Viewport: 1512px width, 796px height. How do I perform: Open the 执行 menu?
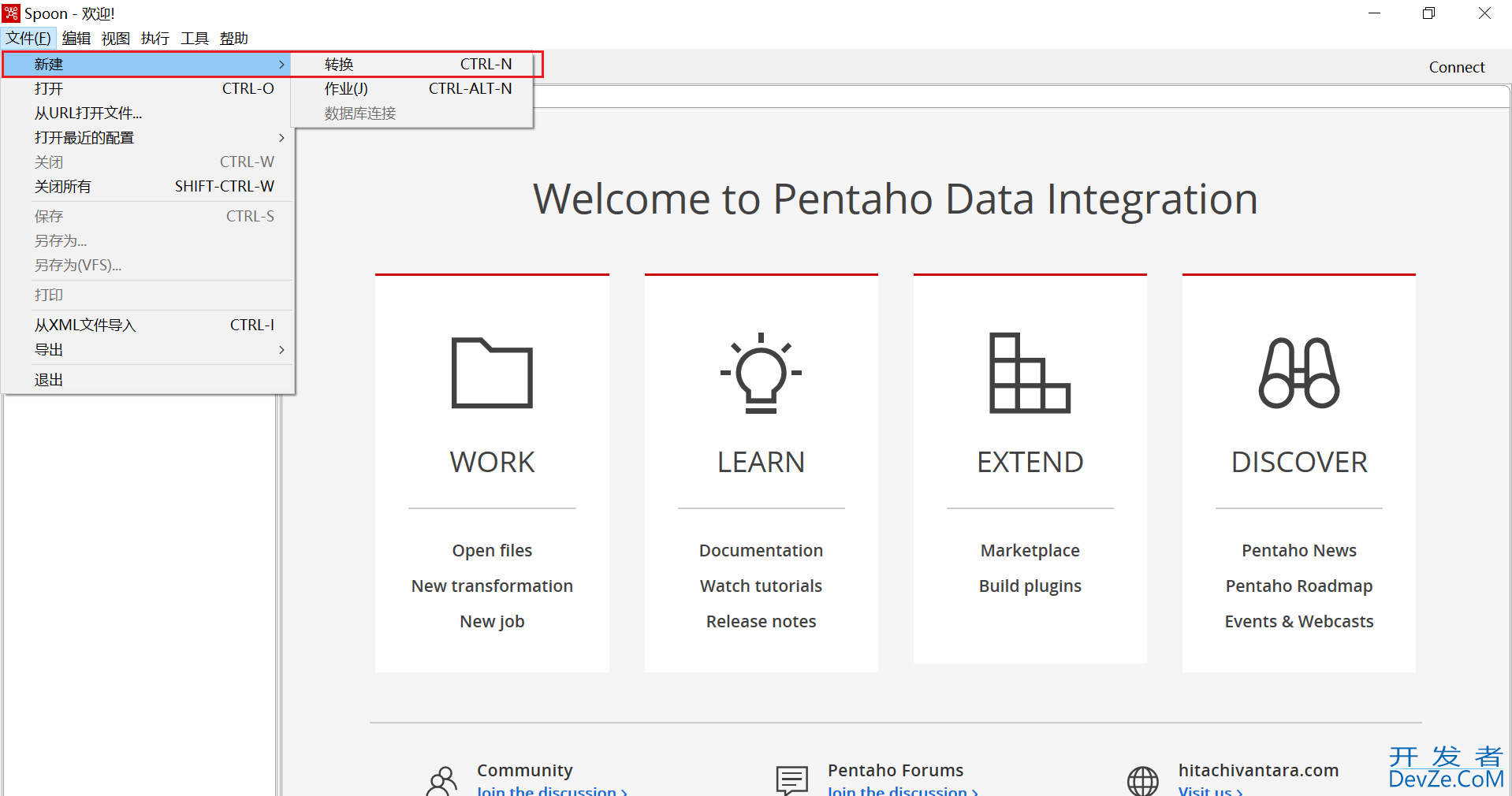tap(155, 38)
